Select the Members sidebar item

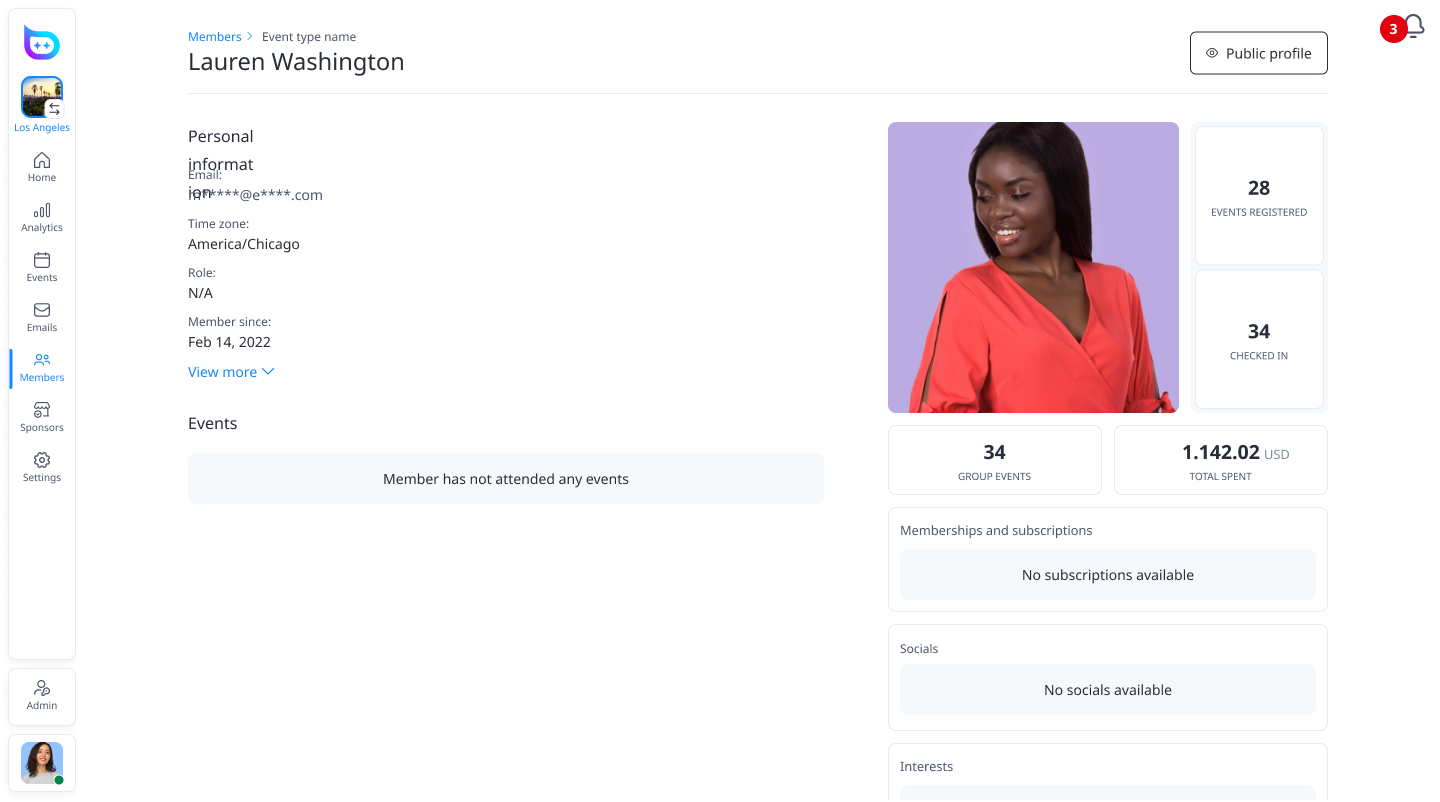[x=42, y=367]
